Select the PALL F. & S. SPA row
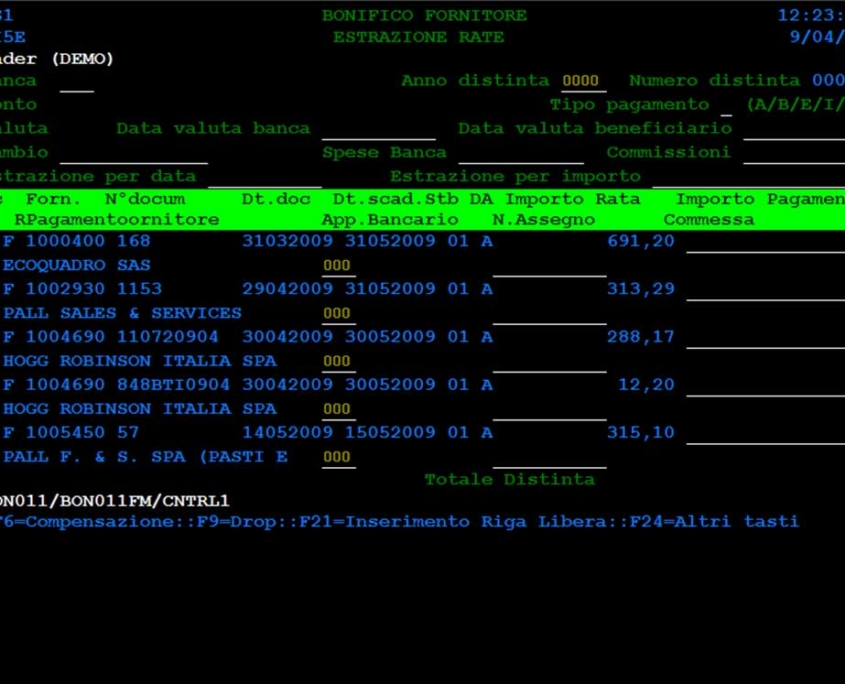Viewport: 845px width, 684px height. coord(146,457)
